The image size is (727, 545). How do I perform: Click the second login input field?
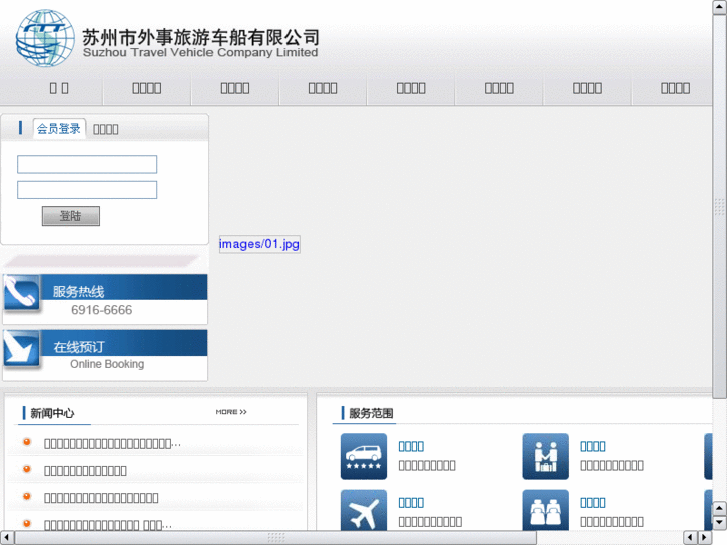coord(87,190)
